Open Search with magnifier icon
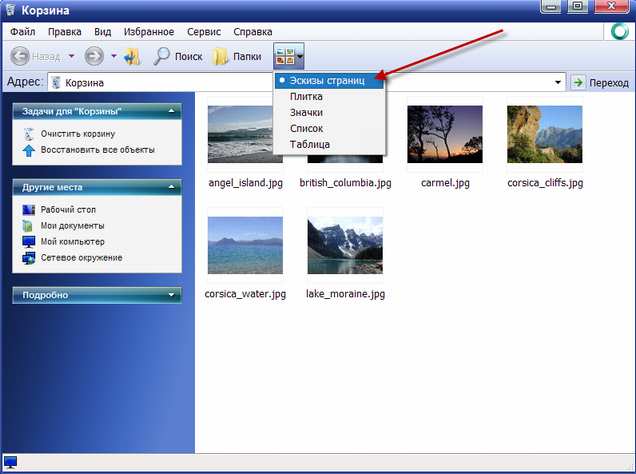Image resolution: width=636 pixels, height=474 pixels. 178,56
